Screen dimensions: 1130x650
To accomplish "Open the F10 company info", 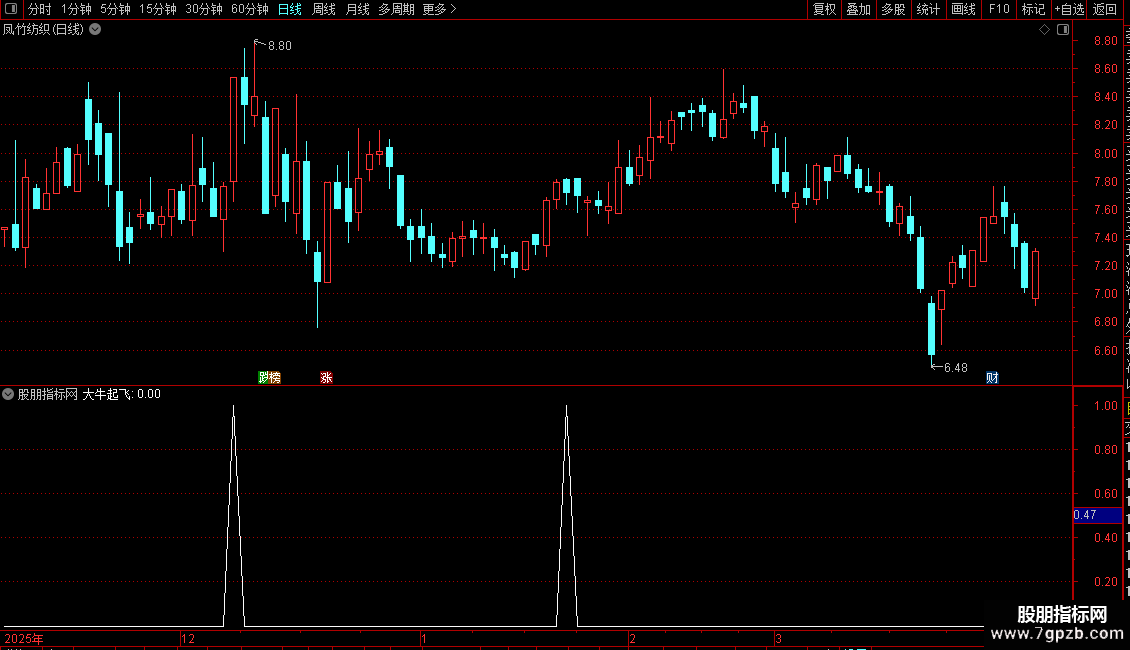I will [x=999, y=9].
